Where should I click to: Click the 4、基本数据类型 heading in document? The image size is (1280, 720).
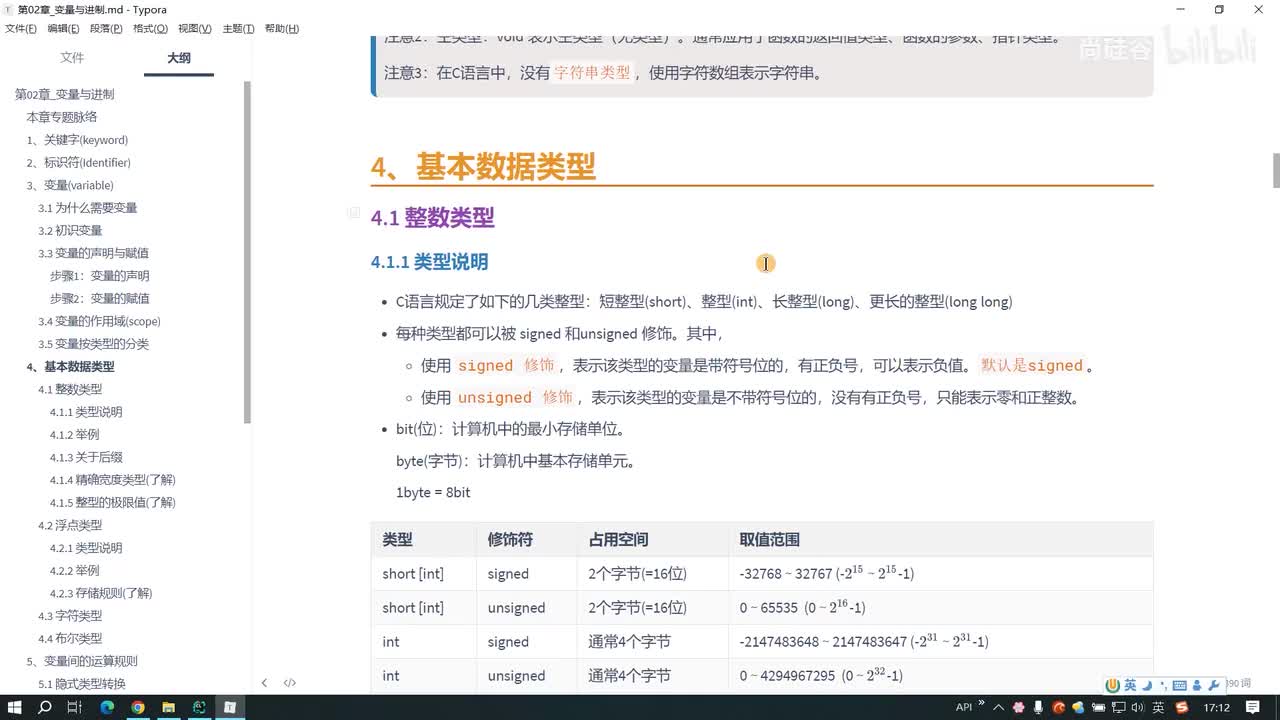[x=483, y=166]
